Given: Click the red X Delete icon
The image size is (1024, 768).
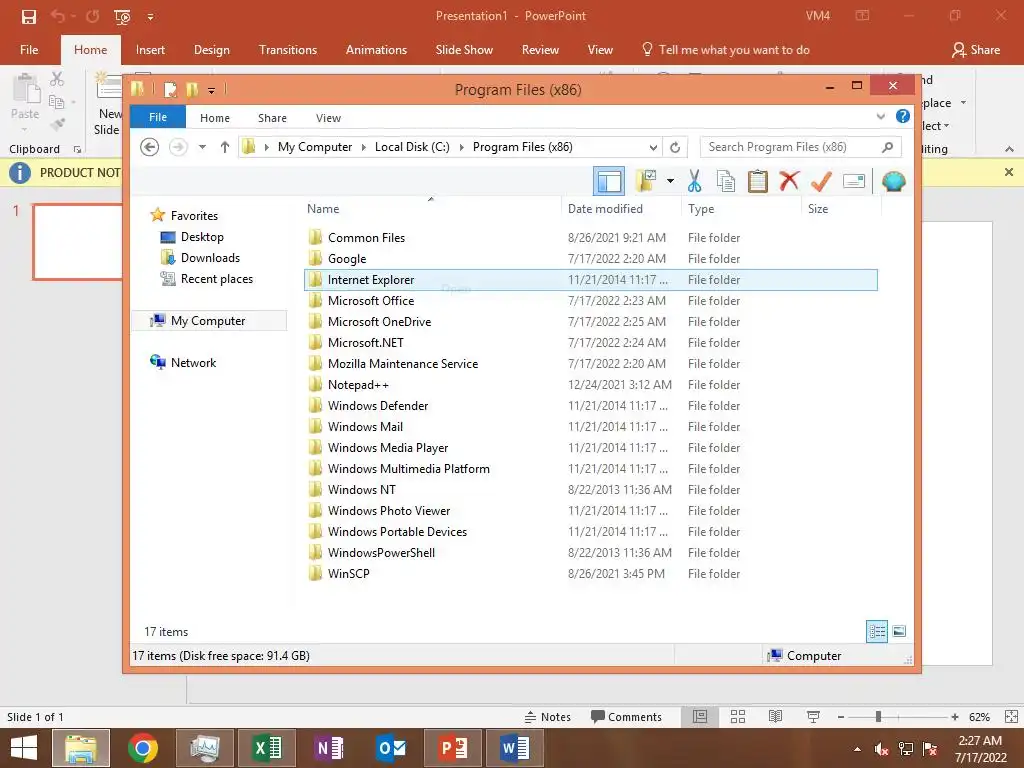Looking at the screenshot, I should pyautogui.click(x=789, y=180).
